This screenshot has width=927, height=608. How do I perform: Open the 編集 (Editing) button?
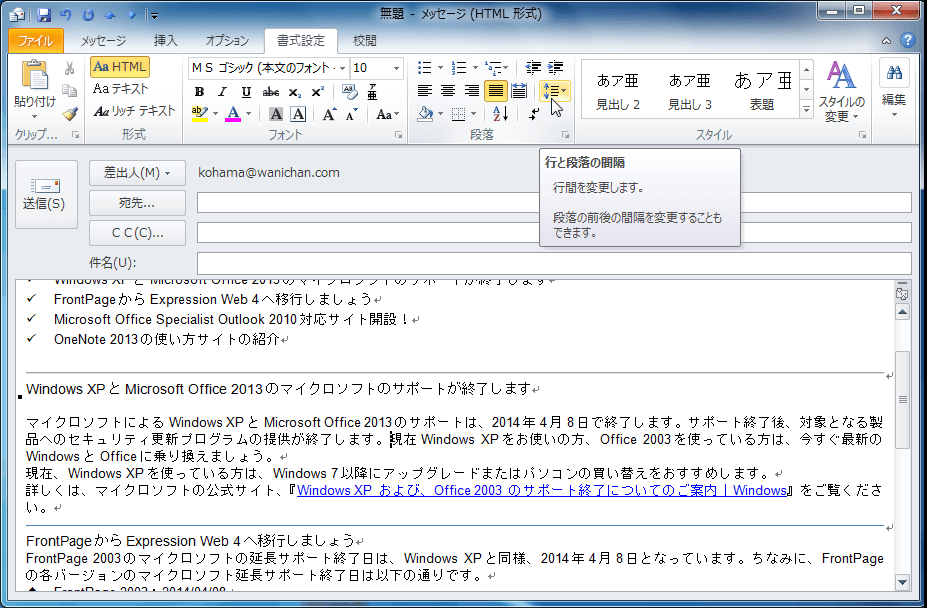(894, 89)
